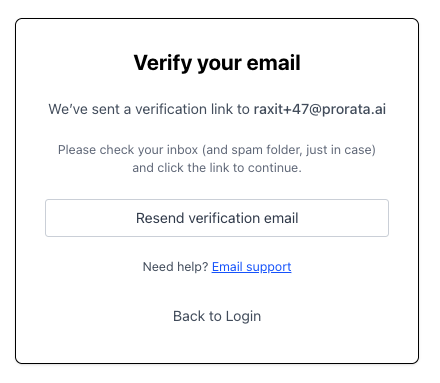Viewport: 440px width, 383px height.
Task: Click the 'Need help?' label text
Action: click(175, 267)
